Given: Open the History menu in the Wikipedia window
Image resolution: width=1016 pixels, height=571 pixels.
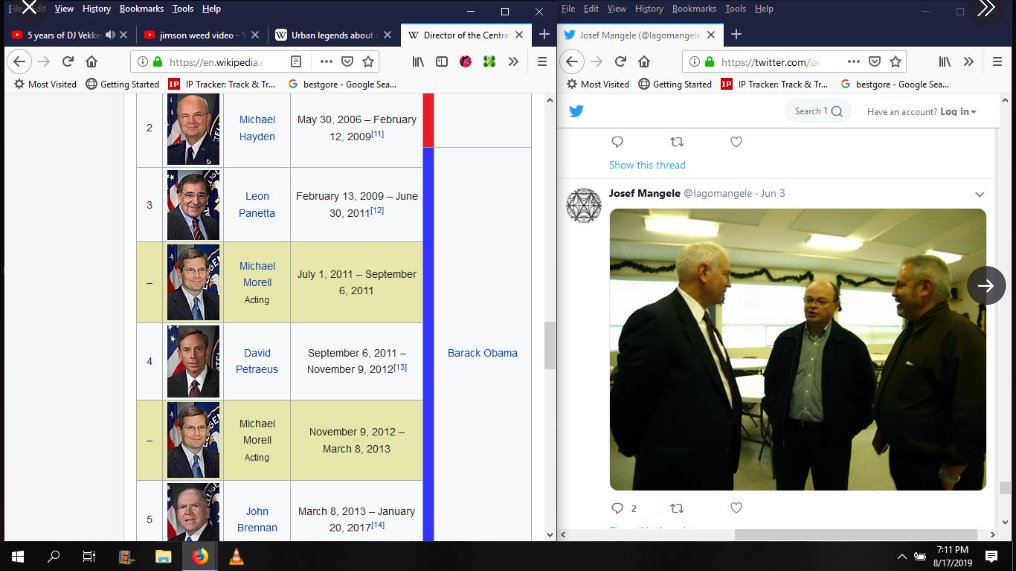Looking at the screenshot, I should (x=97, y=8).
